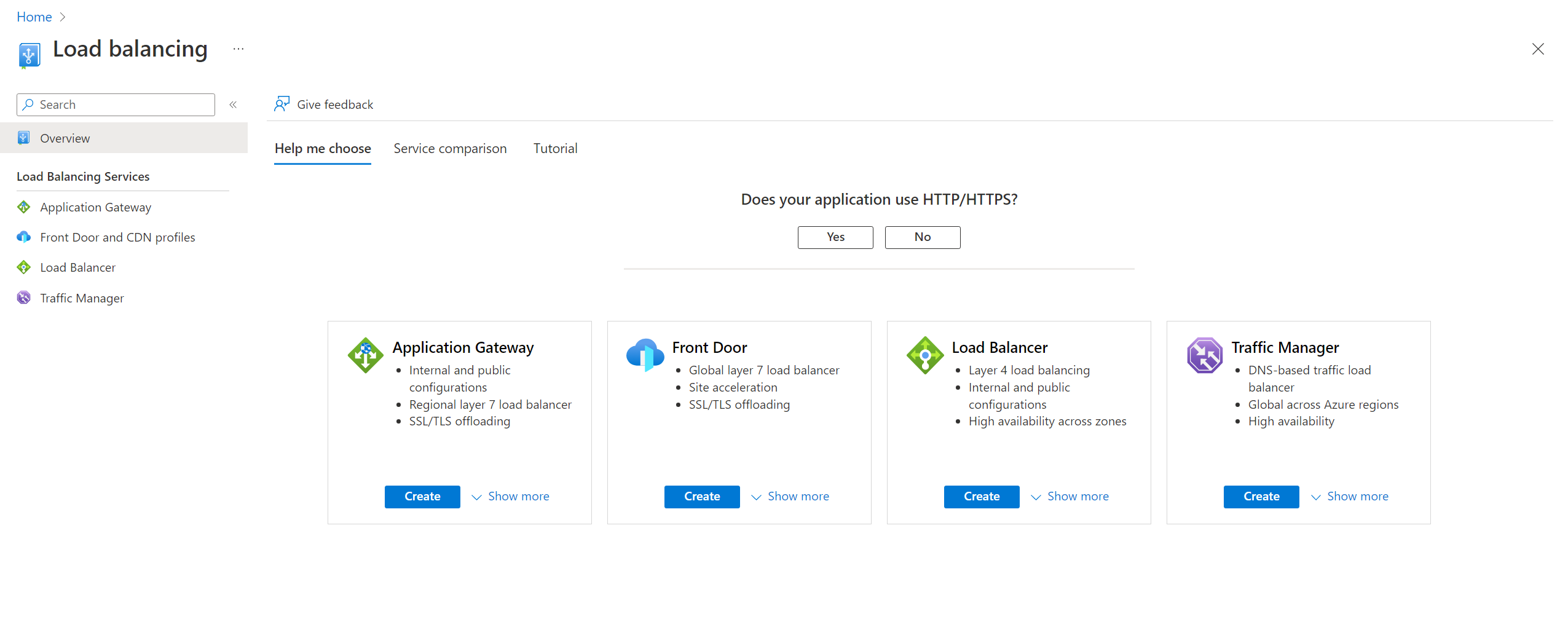The image size is (1568, 619).
Task: Click 'Layer 4 load balancing' bullet
Action: click(1029, 370)
